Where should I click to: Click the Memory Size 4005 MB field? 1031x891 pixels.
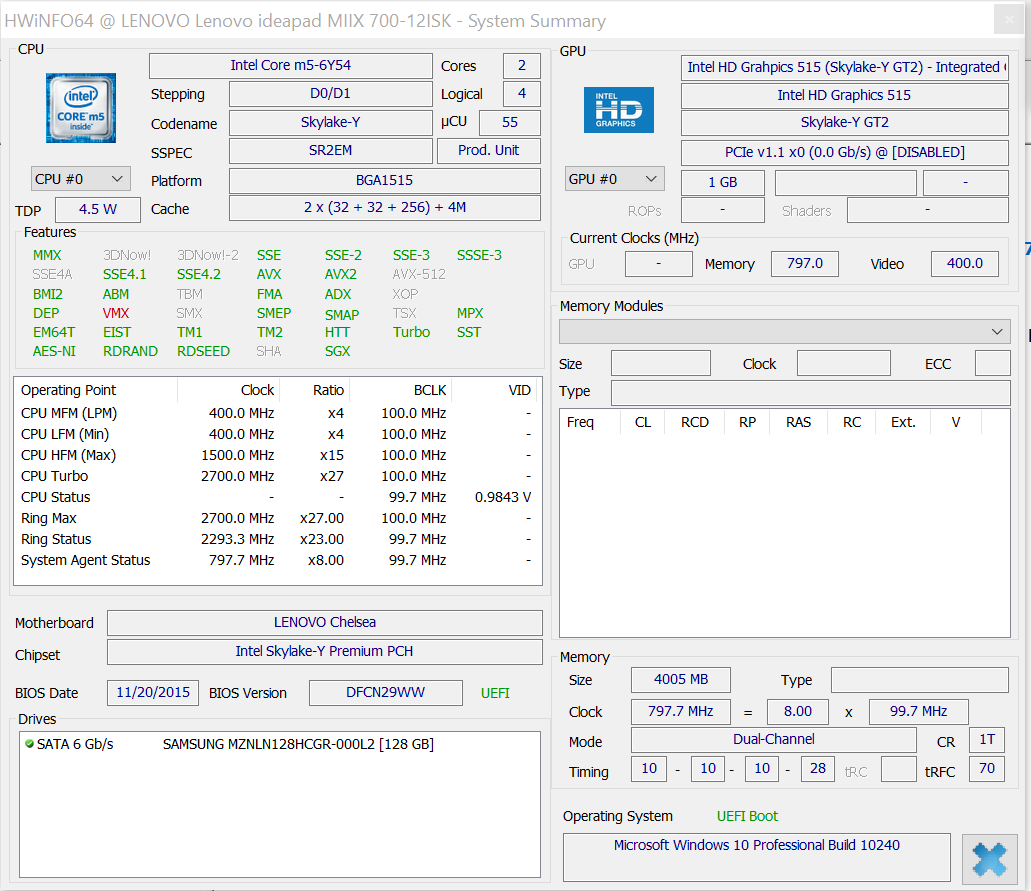coord(680,680)
